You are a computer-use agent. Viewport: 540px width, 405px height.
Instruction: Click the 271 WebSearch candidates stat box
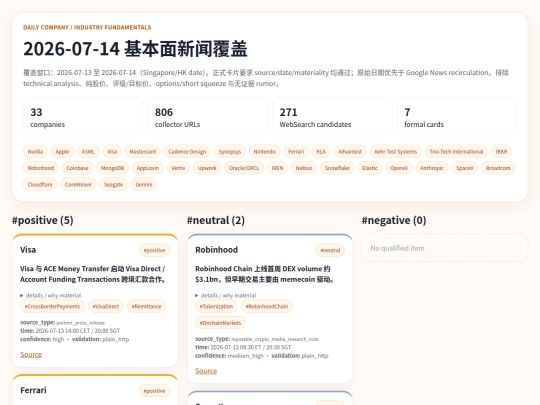click(332, 117)
